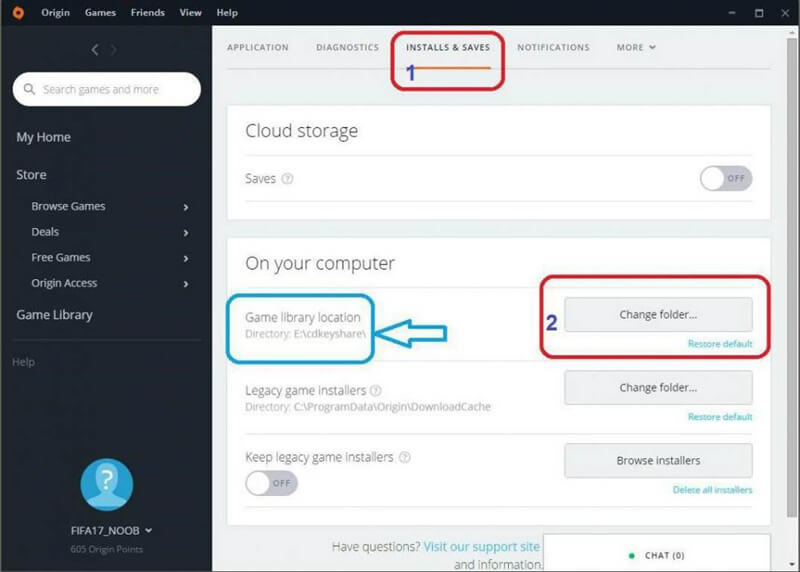800x572 pixels.
Task: Go forward with the right arrow
Action: [x=113, y=49]
